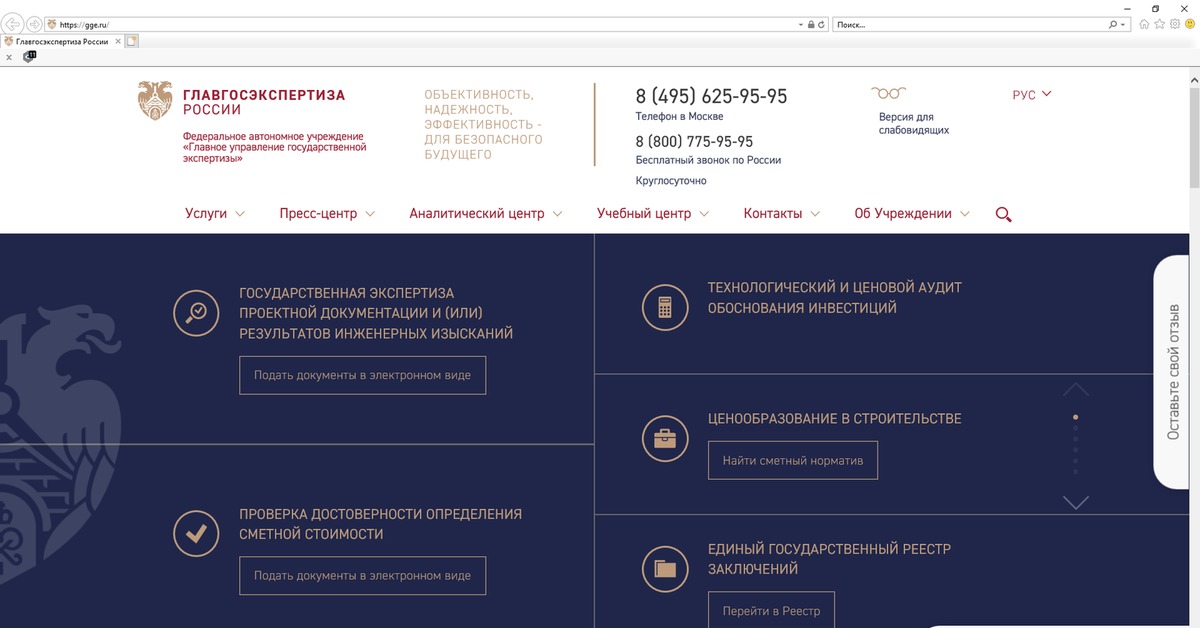Open the Оставьте свой отзыв side tab
The height and width of the screenshot is (628, 1200).
click(1175, 371)
